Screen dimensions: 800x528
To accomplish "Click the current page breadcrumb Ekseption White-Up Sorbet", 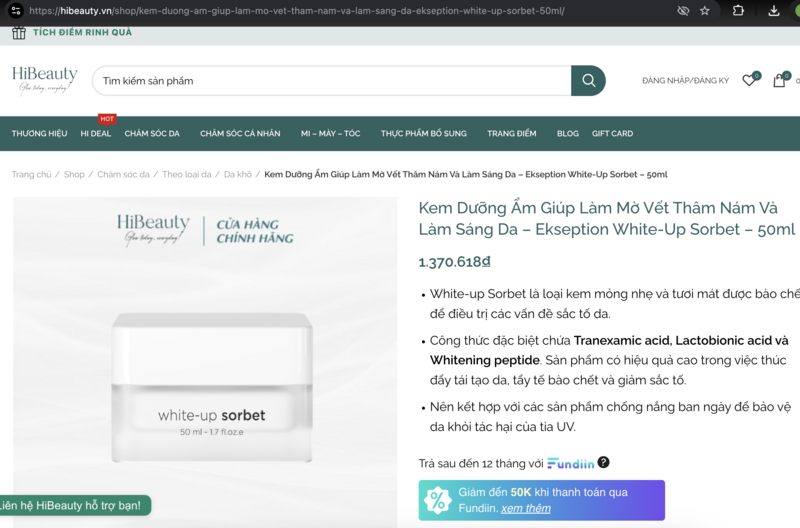I will [x=465, y=174].
